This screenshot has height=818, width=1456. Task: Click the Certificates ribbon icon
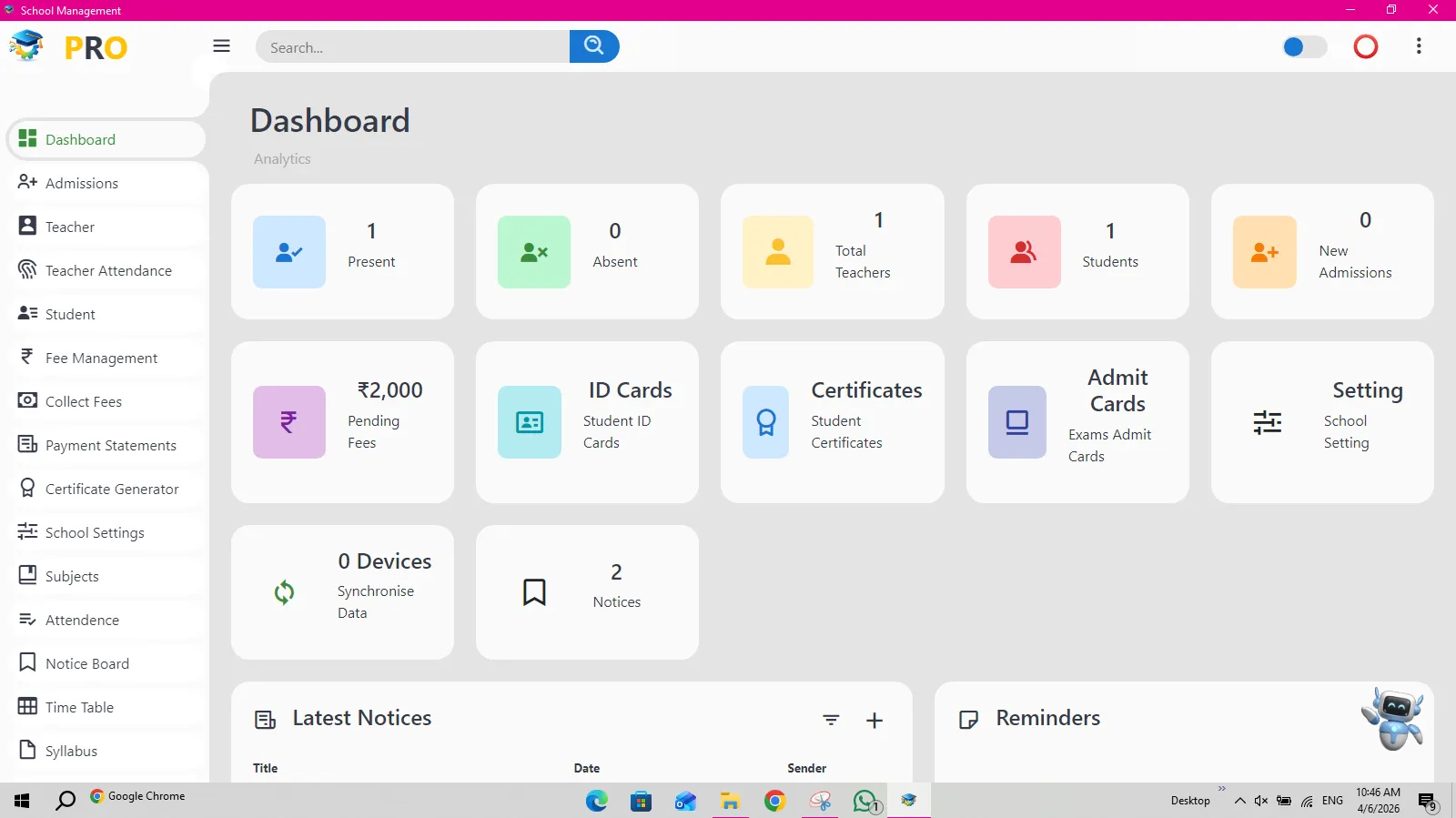tap(766, 422)
